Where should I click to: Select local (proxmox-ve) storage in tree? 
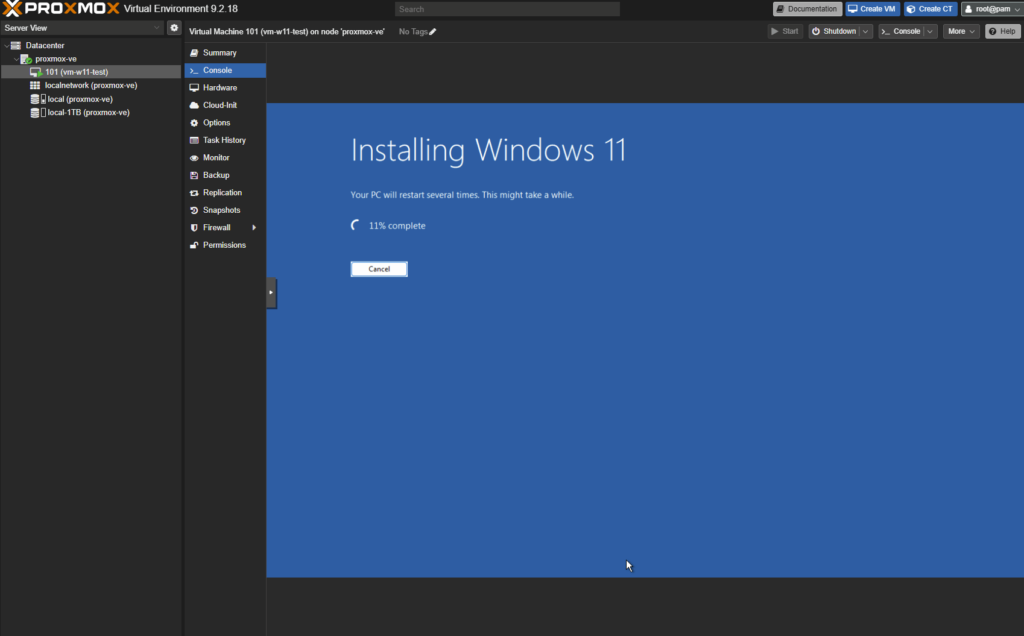[91, 99]
